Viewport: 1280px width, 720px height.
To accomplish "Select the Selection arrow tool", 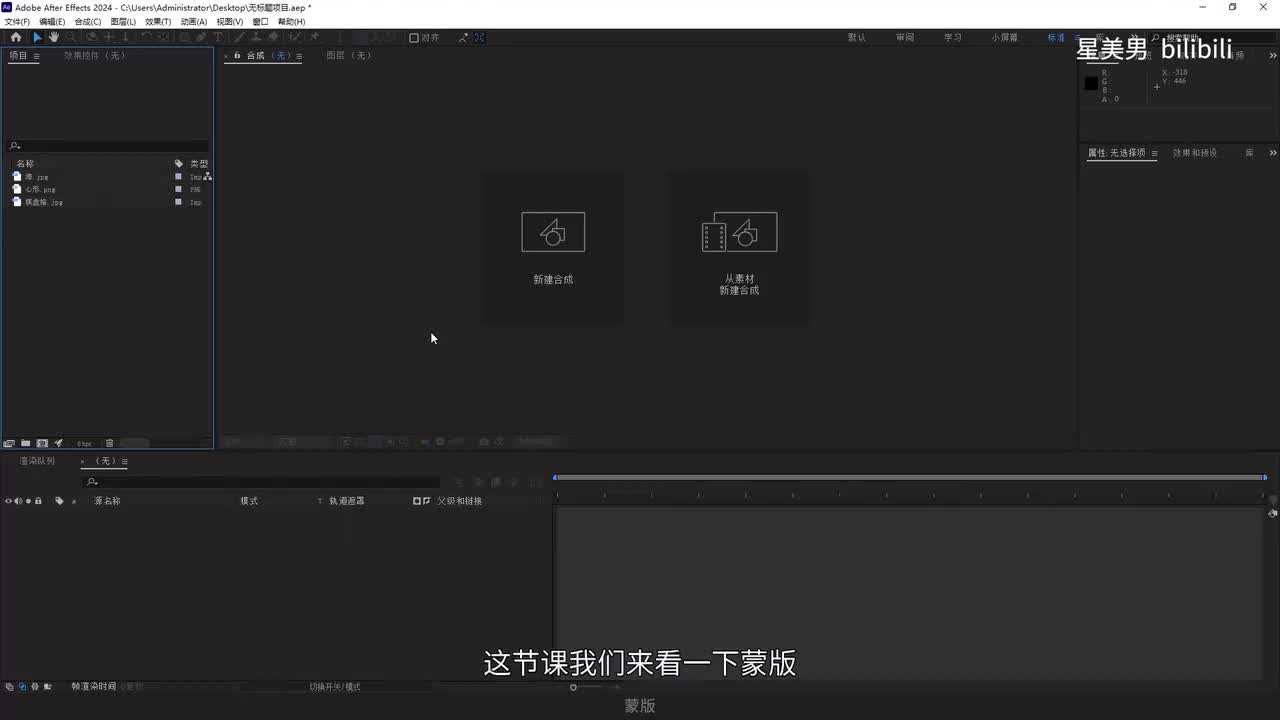I will click(37, 37).
